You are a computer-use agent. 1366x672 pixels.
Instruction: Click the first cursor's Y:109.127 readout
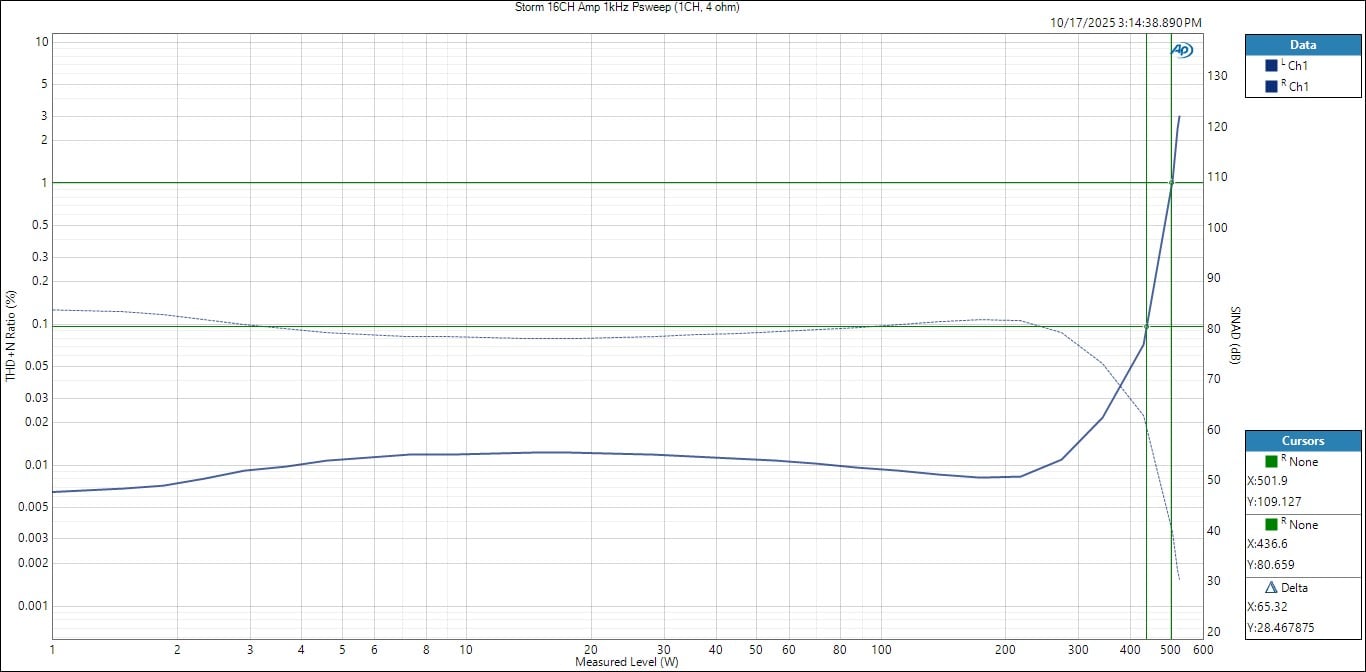click(x=1273, y=502)
